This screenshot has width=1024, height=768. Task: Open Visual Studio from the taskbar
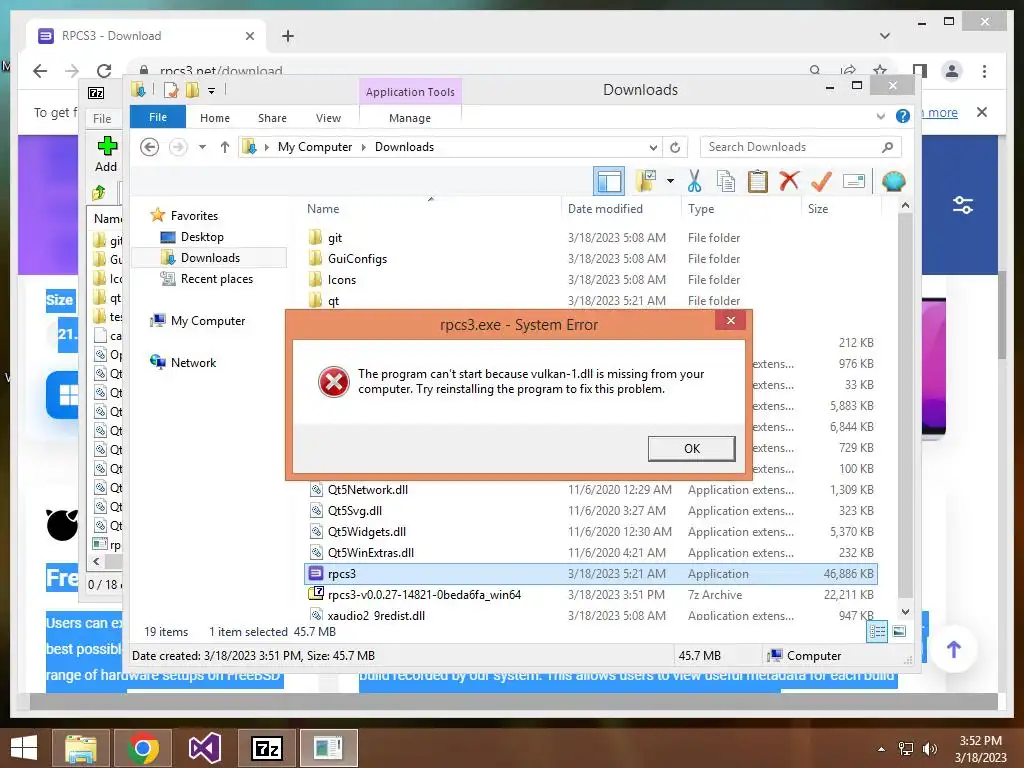pyautogui.click(x=205, y=748)
